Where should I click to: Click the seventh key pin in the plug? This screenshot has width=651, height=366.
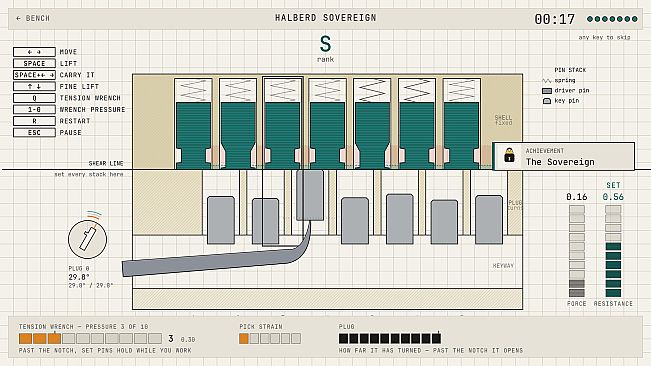click(x=489, y=220)
